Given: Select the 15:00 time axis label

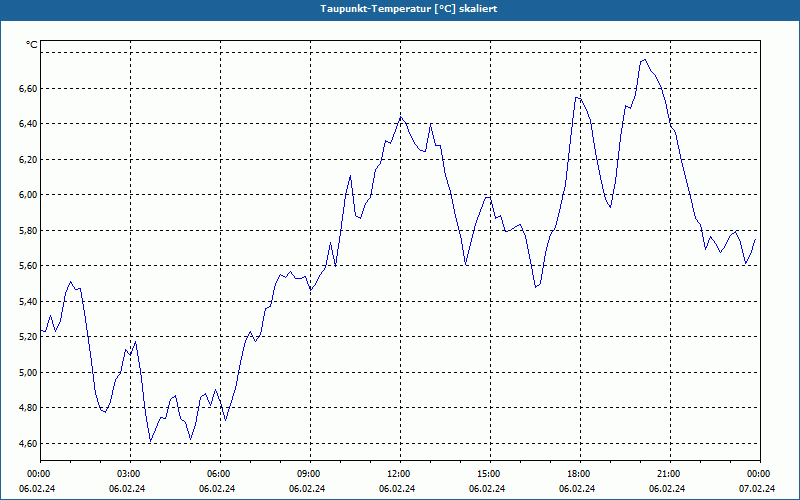Looking at the screenshot, I should coord(488,474).
